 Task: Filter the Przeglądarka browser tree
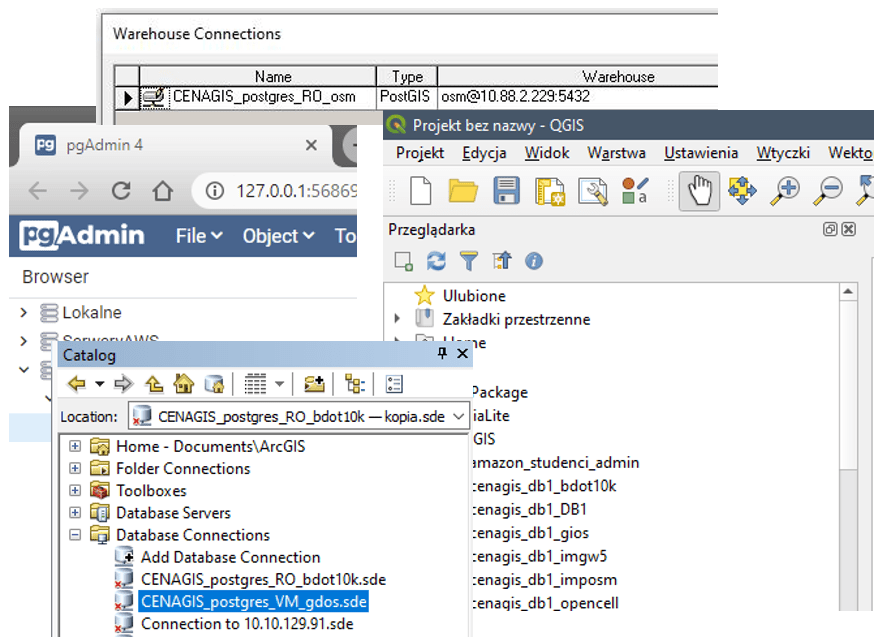(469, 261)
